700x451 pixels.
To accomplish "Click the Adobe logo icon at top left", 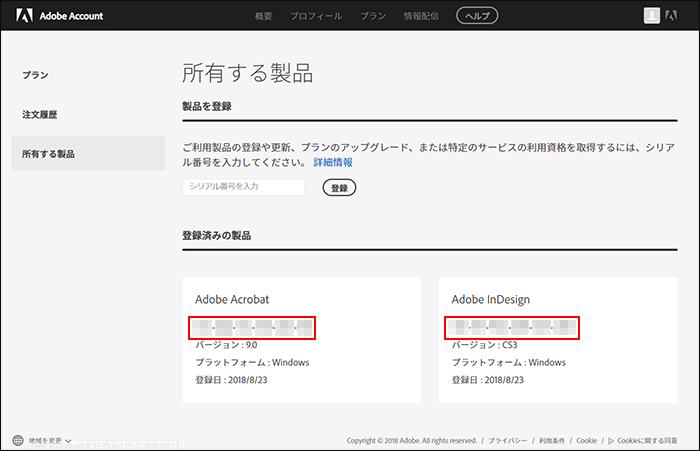I will (x=24, y=16).
